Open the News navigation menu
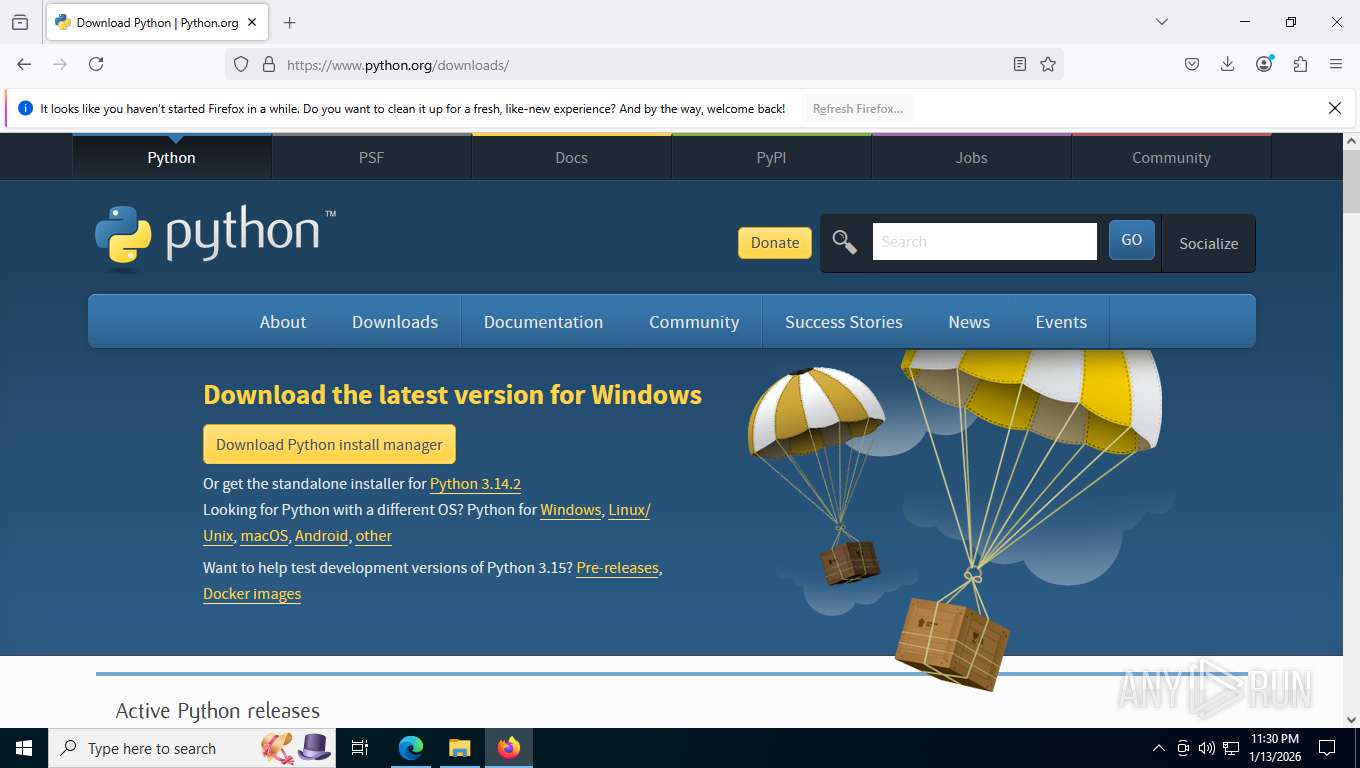Viewport: 1360px width, 768px height. click(x=969, y=322)
